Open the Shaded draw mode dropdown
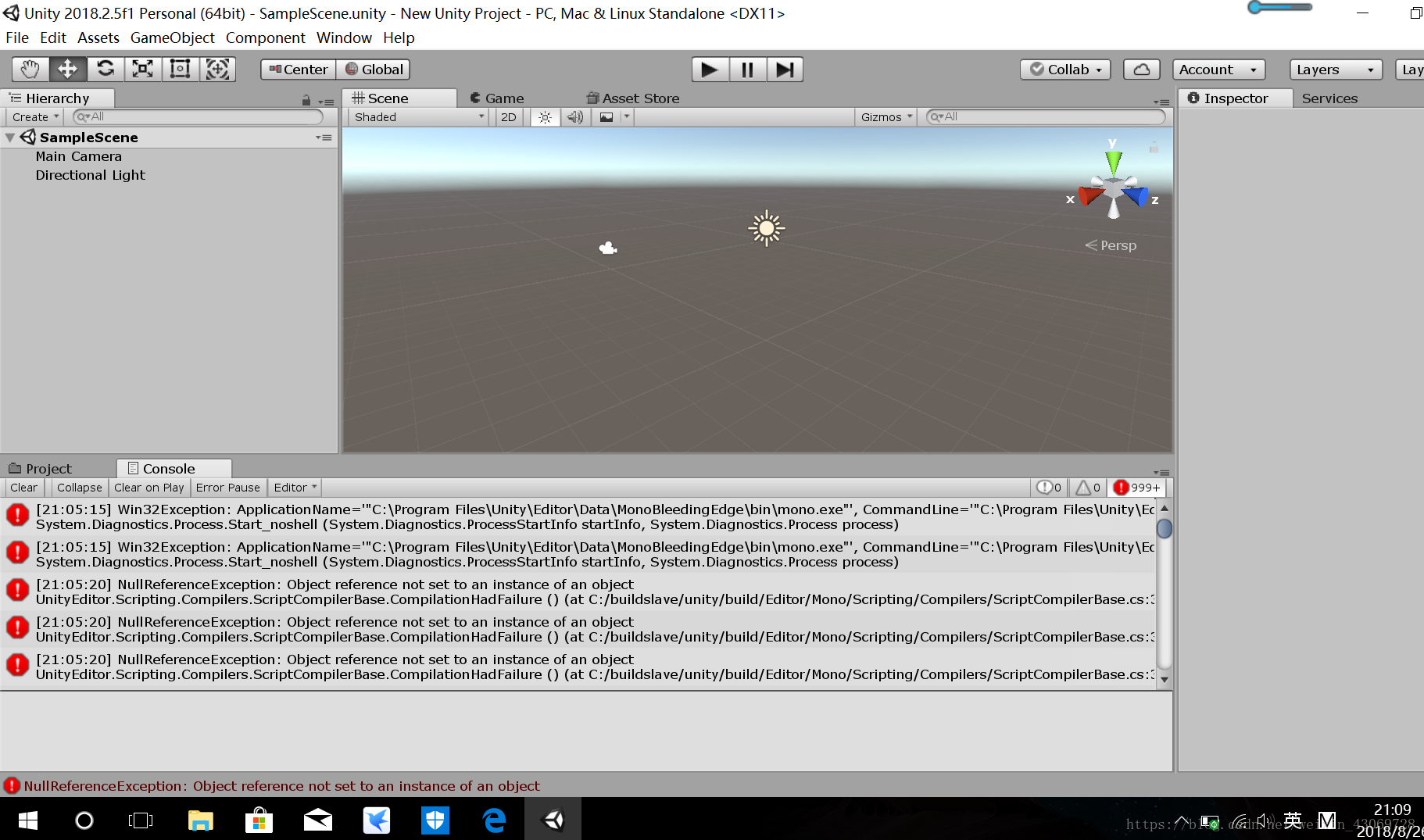 point(420,117)
